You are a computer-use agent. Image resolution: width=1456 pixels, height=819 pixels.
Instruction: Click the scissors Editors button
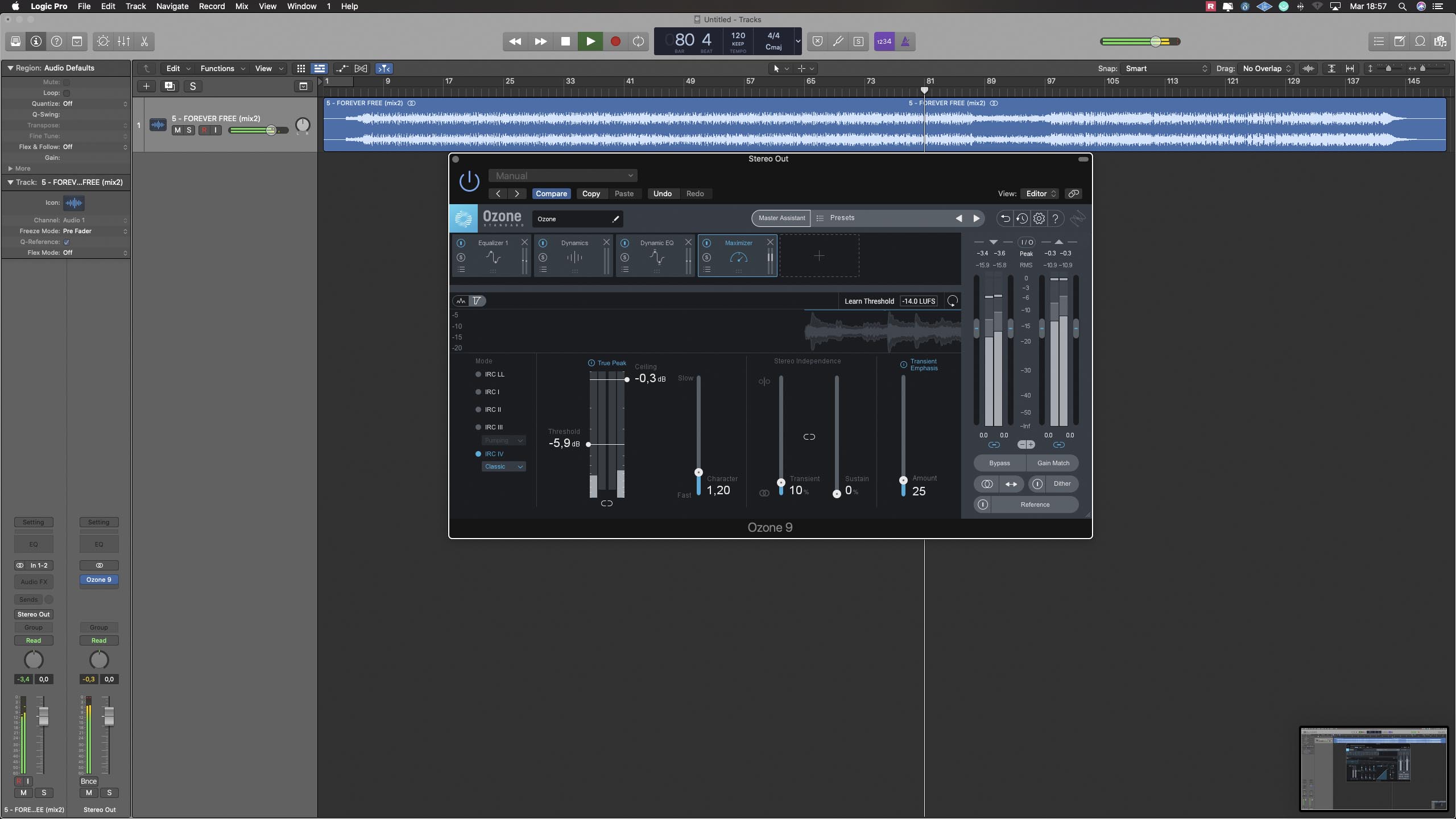(144, 42)
